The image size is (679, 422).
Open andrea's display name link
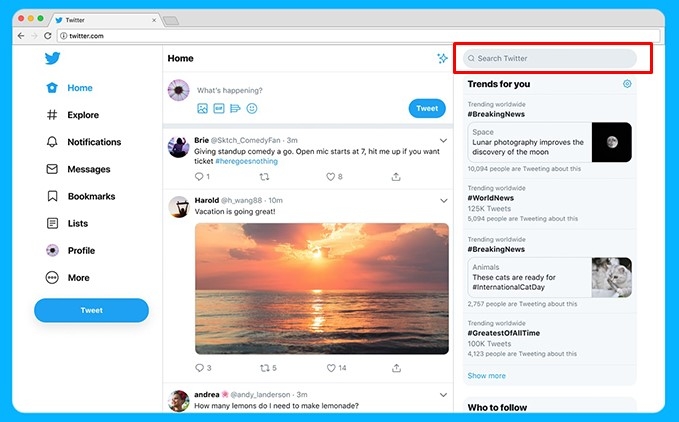207,395
